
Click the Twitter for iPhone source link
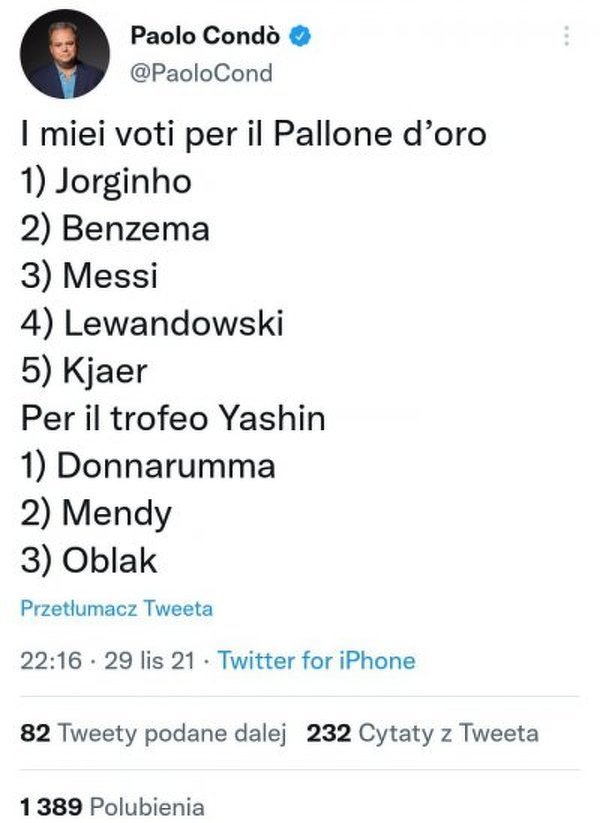[316, 660]
